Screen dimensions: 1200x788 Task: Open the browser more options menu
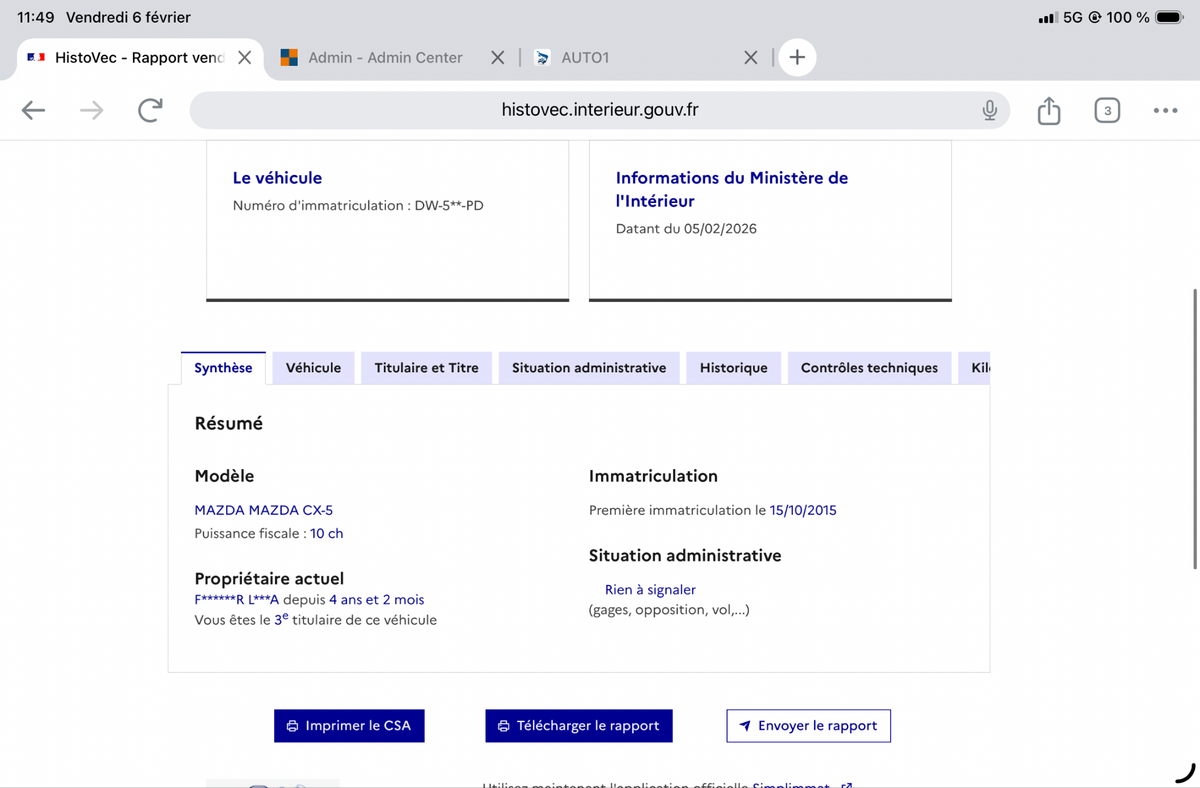pos(1164,110)
